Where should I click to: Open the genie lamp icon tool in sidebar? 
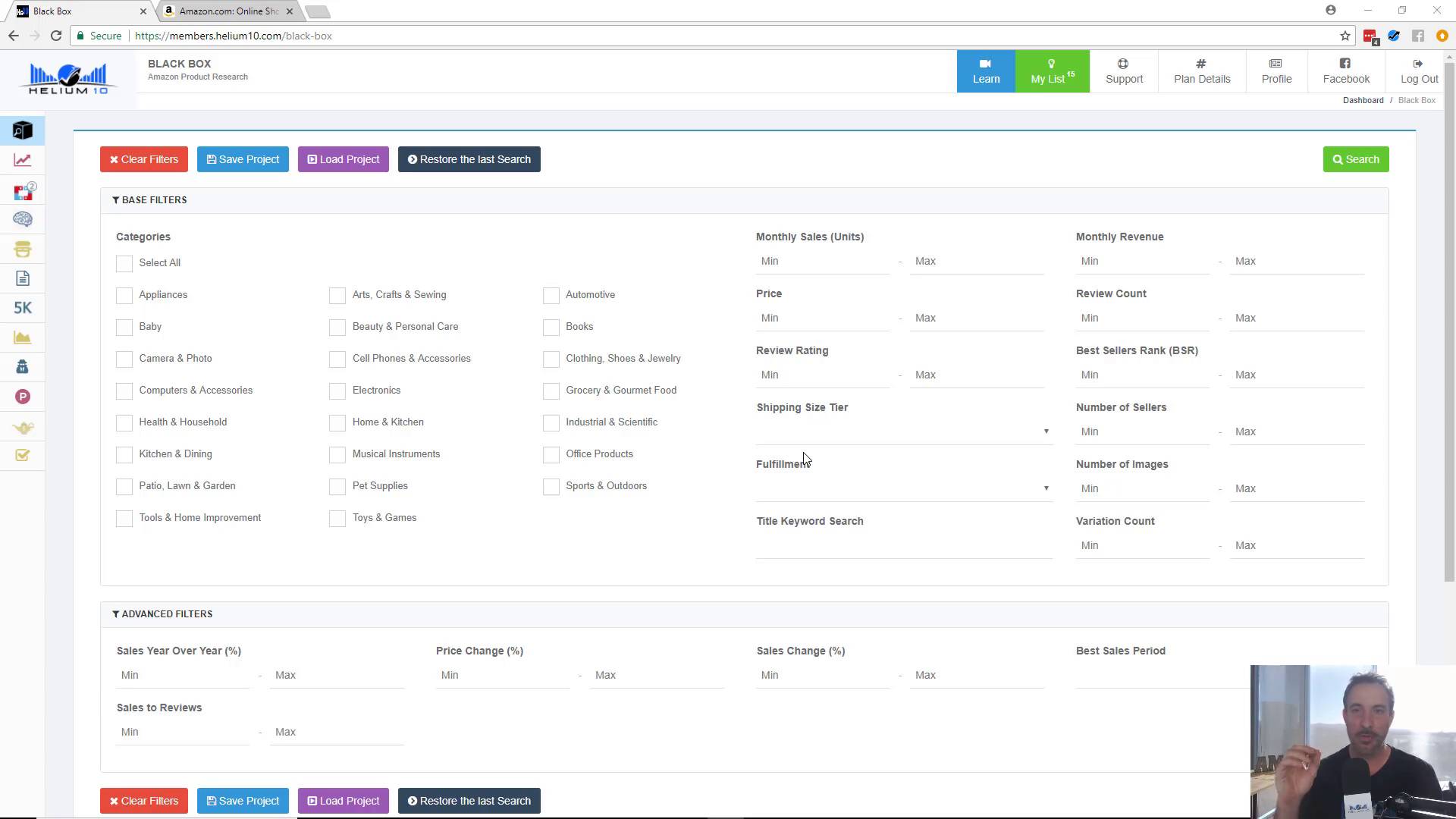point(23,428)
